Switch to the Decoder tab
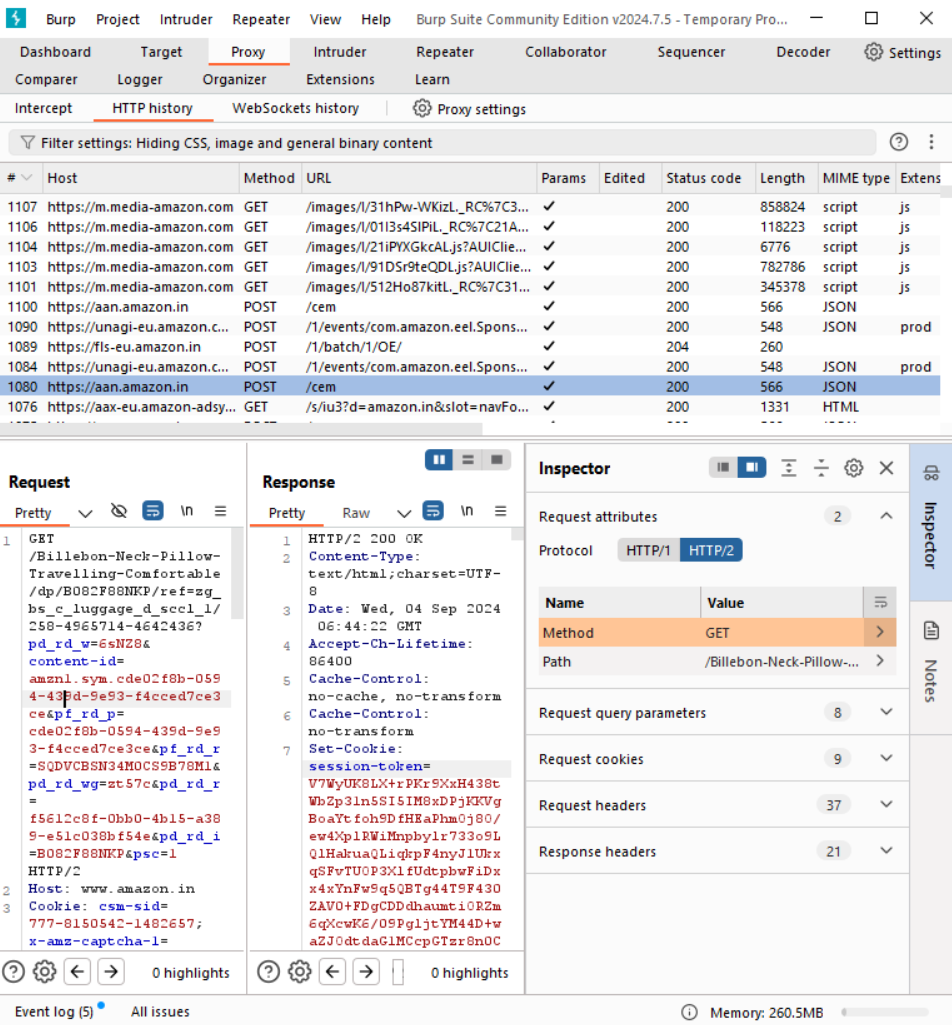 tap(803, 52)
